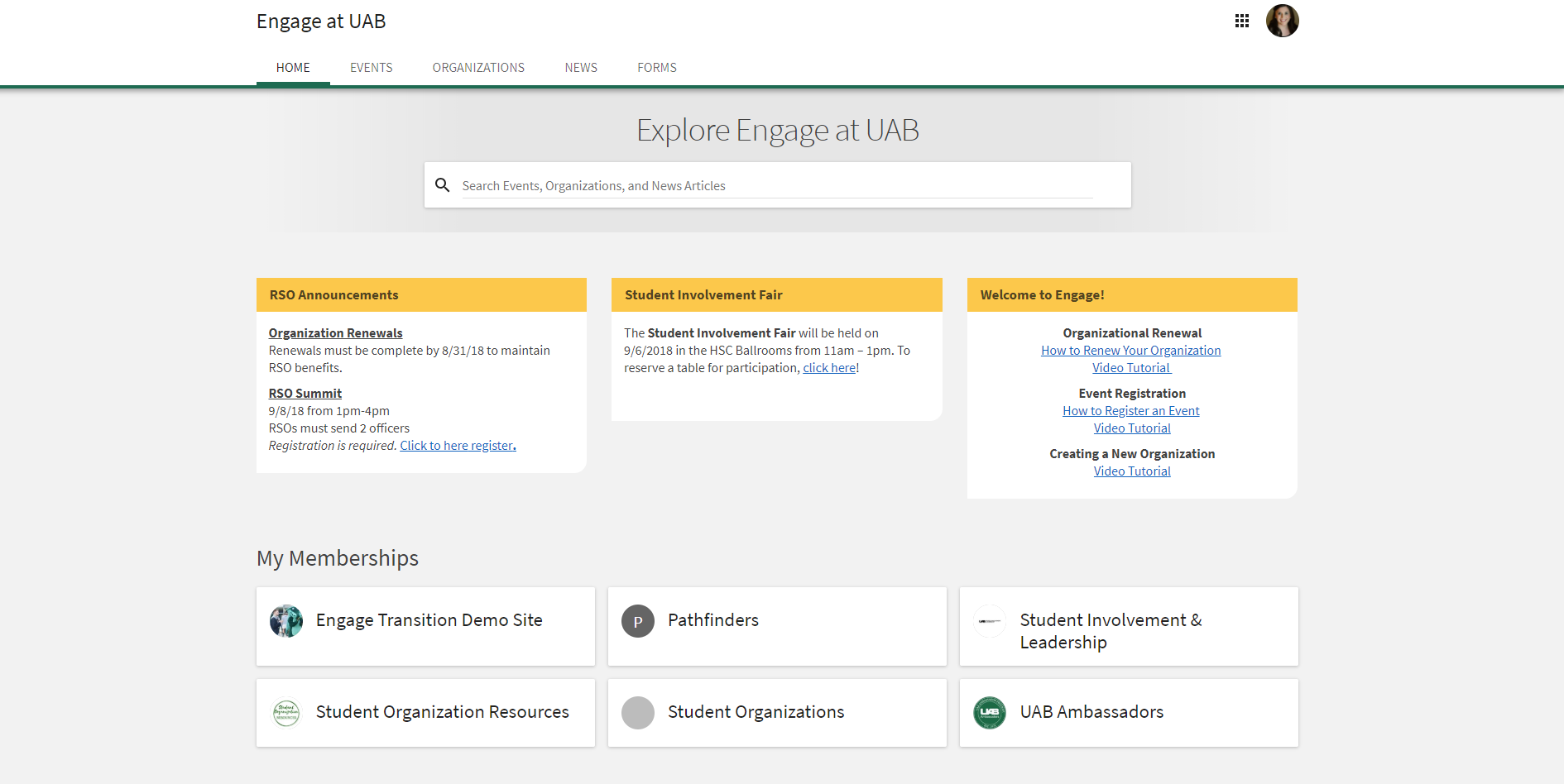Screen dimensions: 1564x784
Task: Switch to the Events tab
Action: click(x=371, y=68)
